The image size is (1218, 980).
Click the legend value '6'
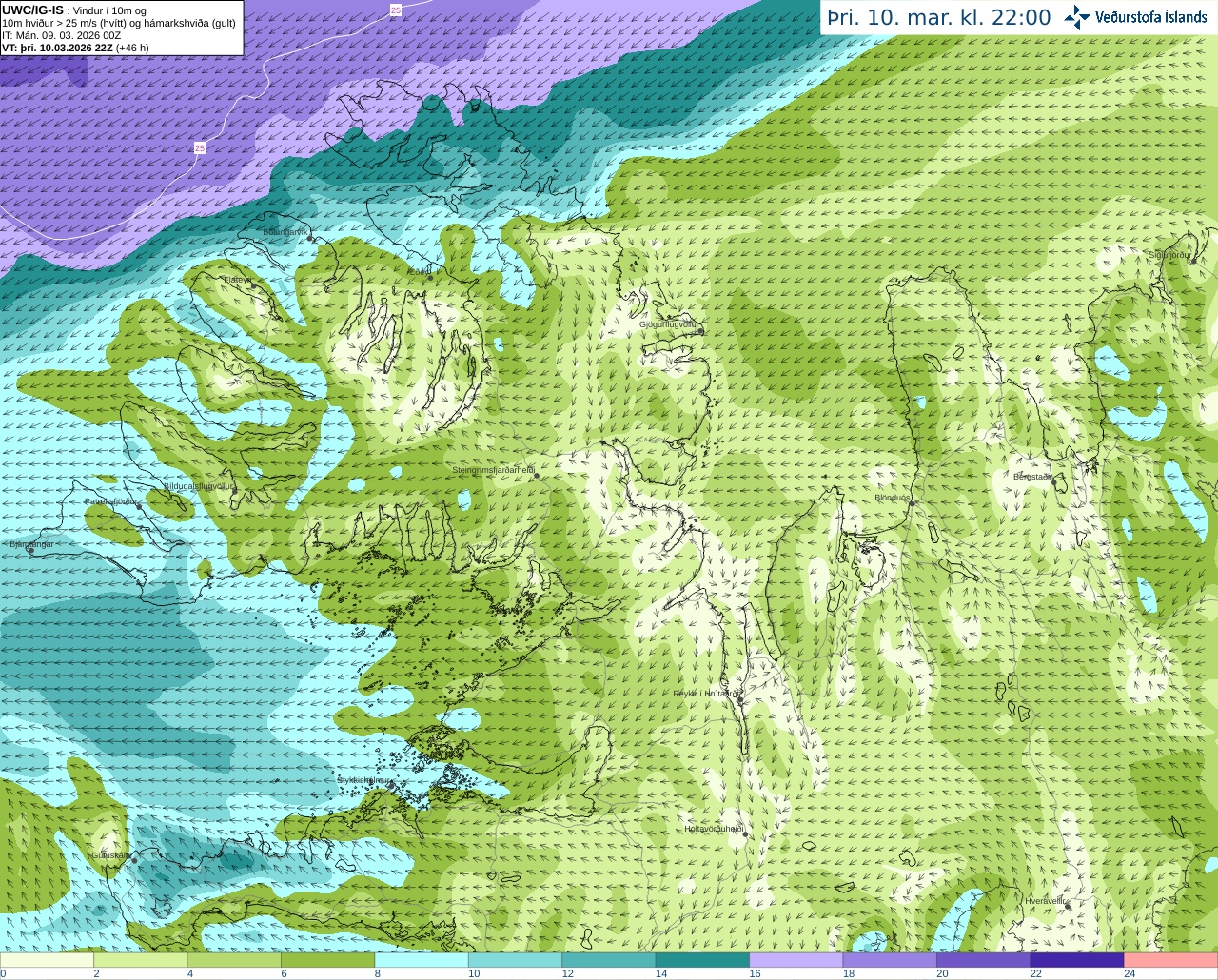(284, 973)
